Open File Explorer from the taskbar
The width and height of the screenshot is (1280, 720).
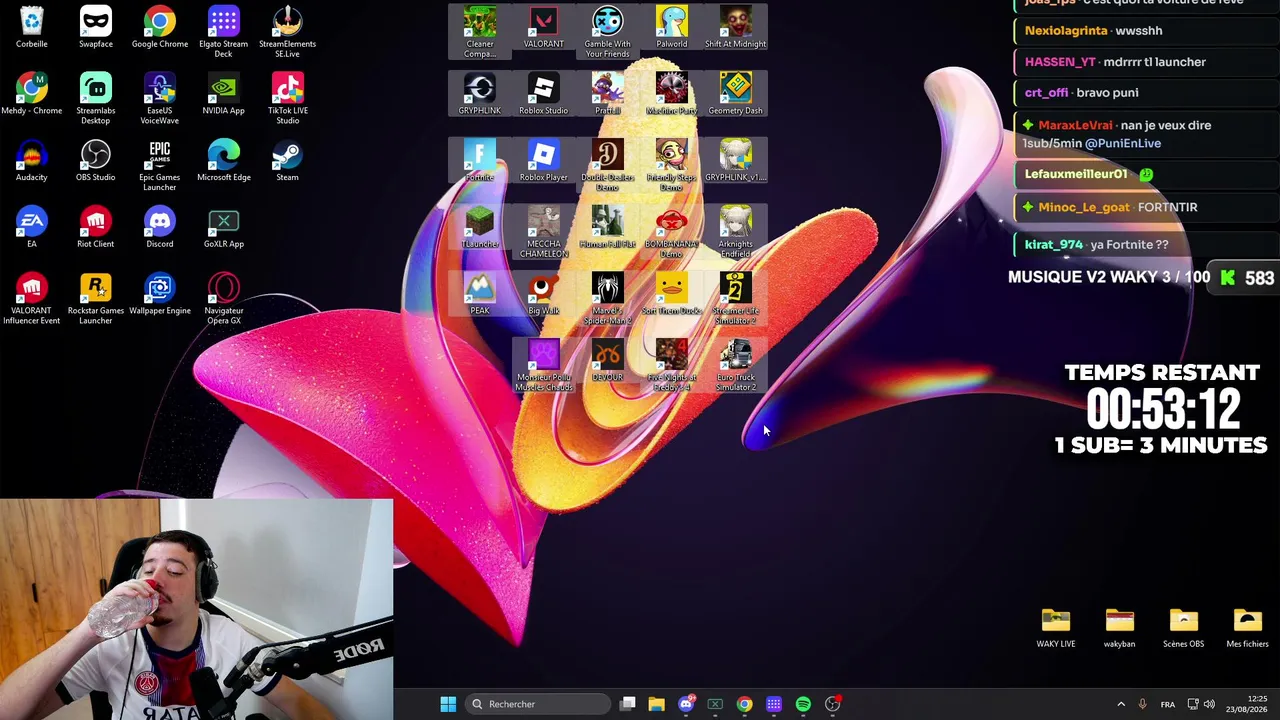pos(656,704)
